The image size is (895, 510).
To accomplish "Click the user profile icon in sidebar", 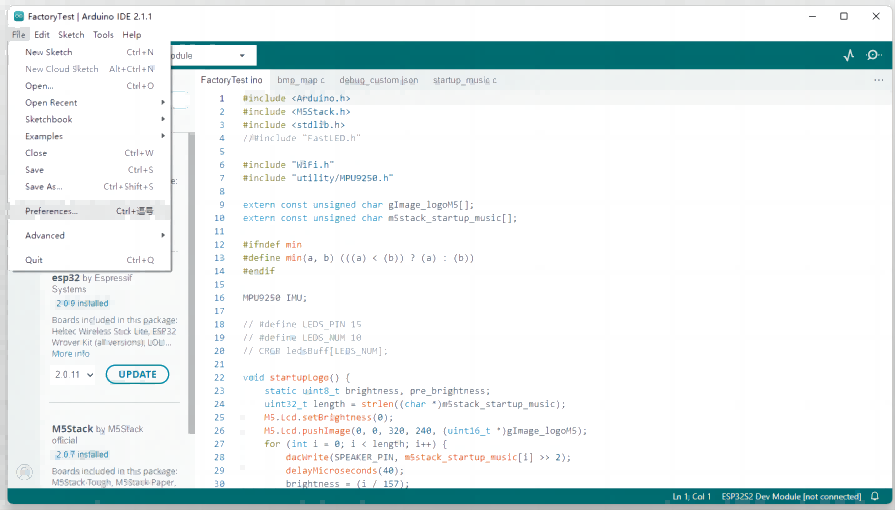I will 25,472.
